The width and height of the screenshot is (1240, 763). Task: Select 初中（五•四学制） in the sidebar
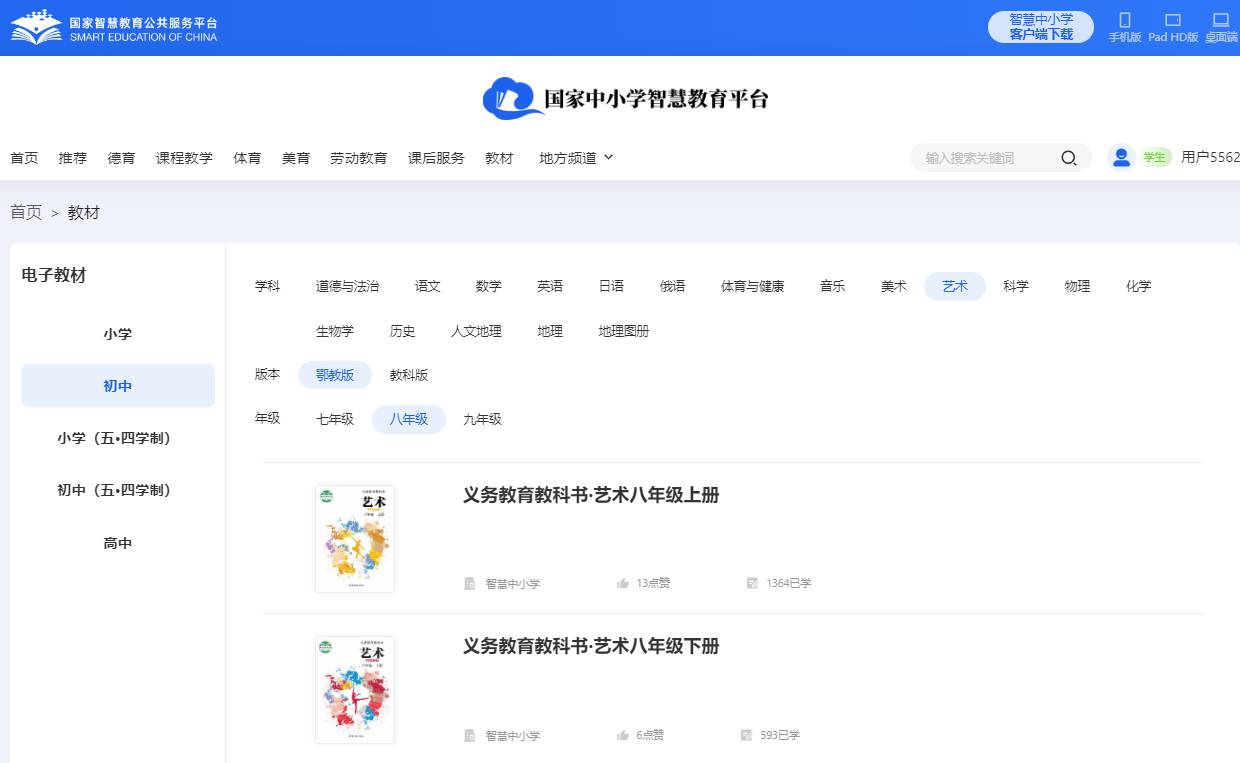click(118, 490)
